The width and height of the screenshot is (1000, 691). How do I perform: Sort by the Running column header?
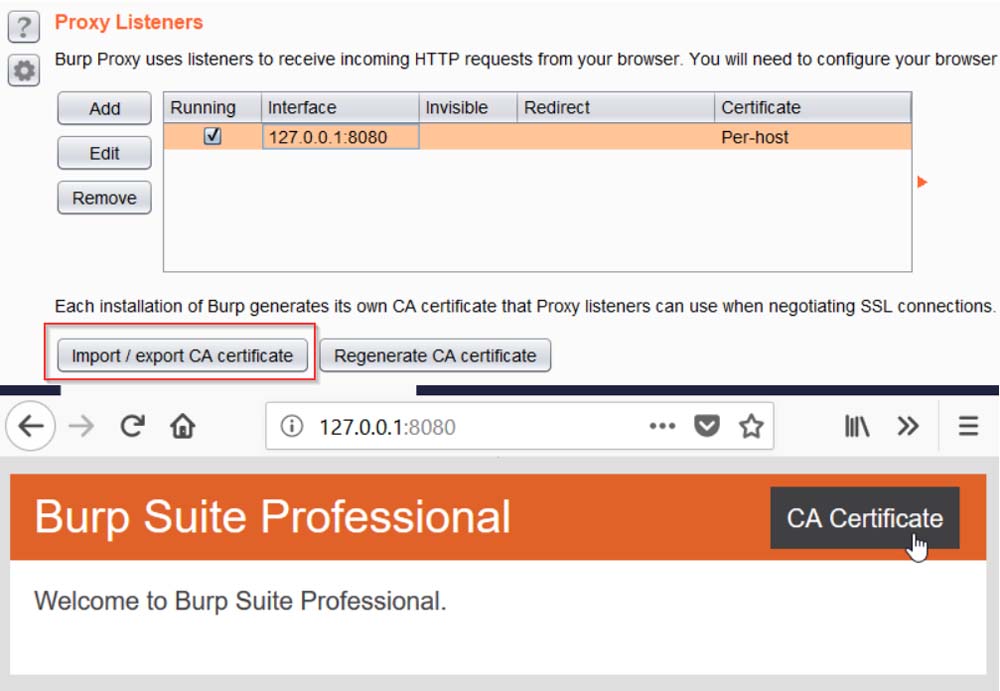212,107
